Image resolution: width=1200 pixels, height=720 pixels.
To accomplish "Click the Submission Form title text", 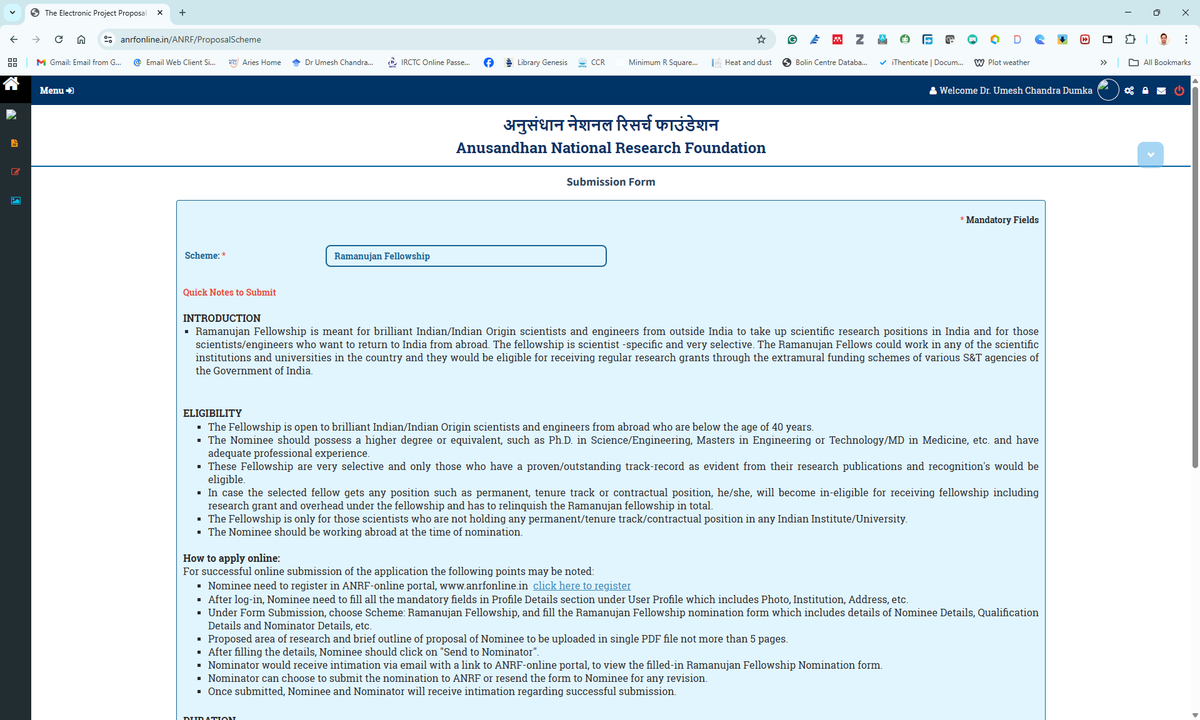I will pyautogui.click(x=611, y=182).
